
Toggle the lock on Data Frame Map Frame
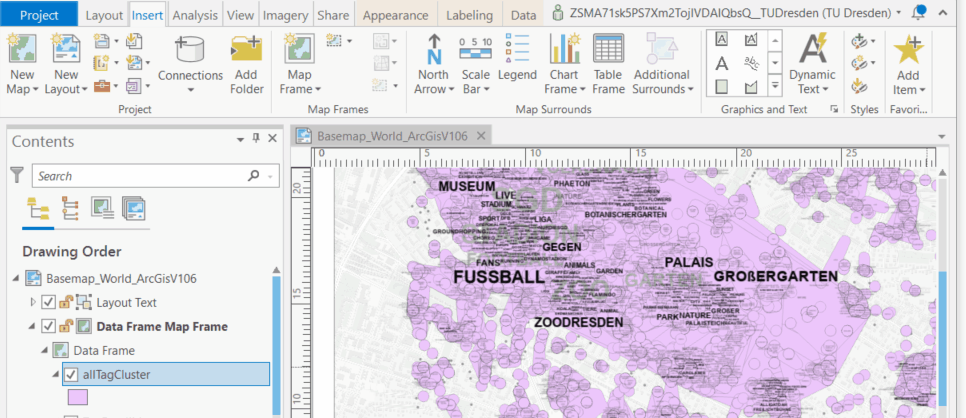(65, 327)
